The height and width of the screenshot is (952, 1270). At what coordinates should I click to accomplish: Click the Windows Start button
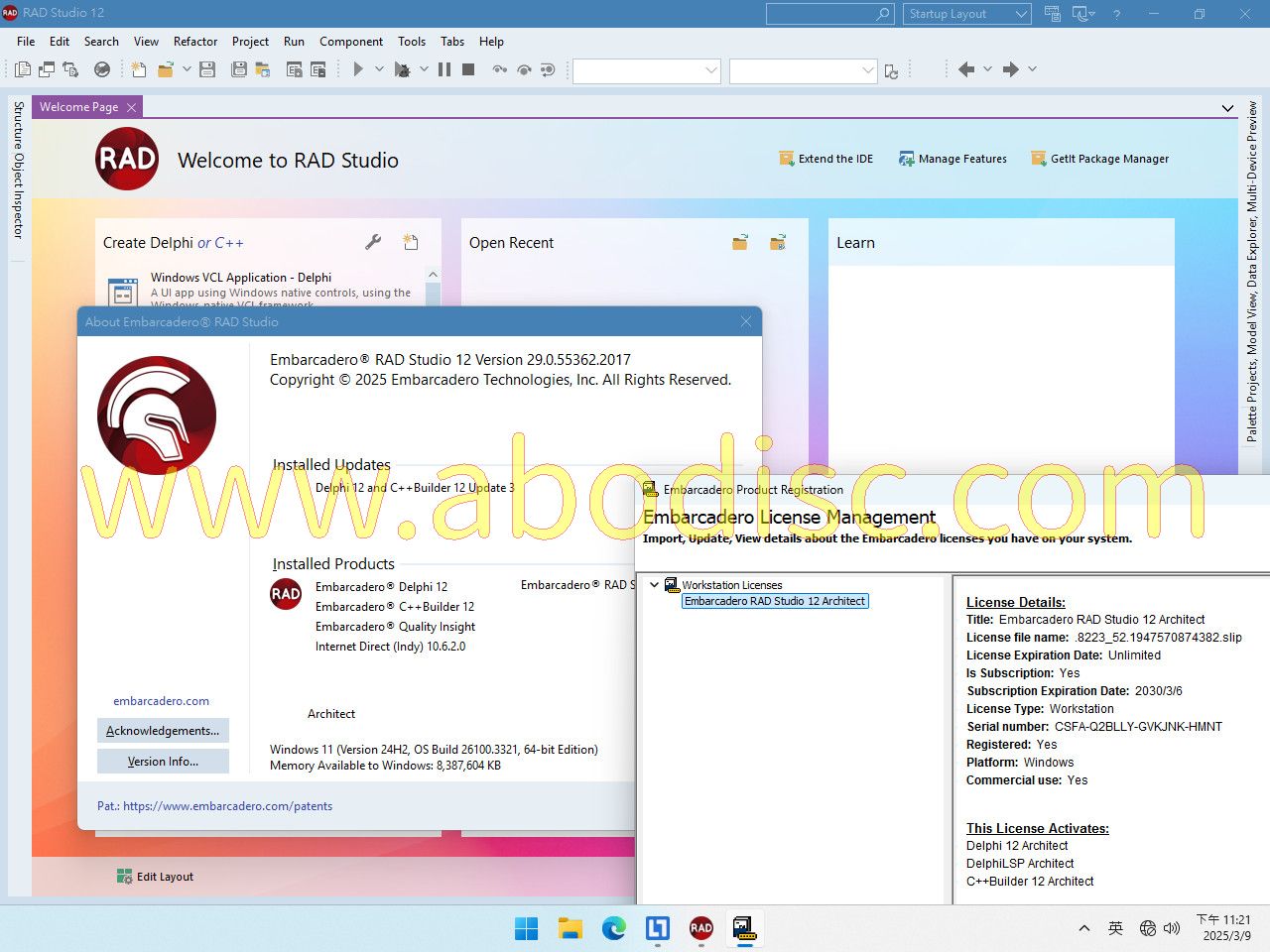(x=527, y=928)
